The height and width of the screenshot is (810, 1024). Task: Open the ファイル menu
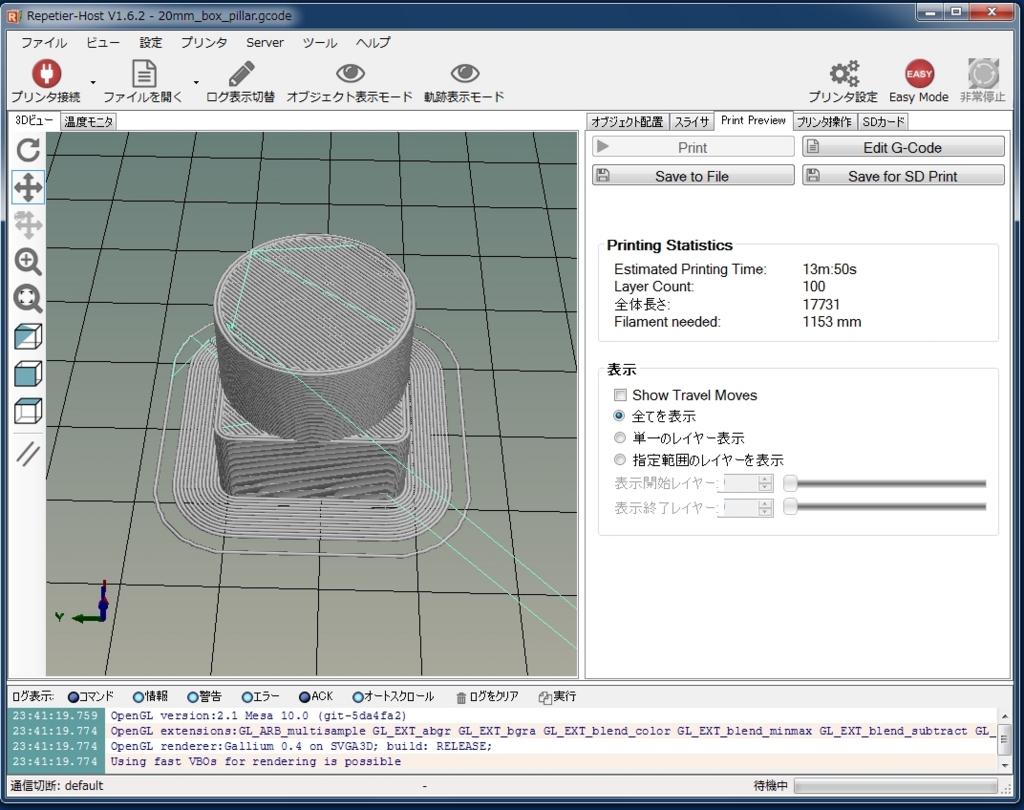point(44,42)
